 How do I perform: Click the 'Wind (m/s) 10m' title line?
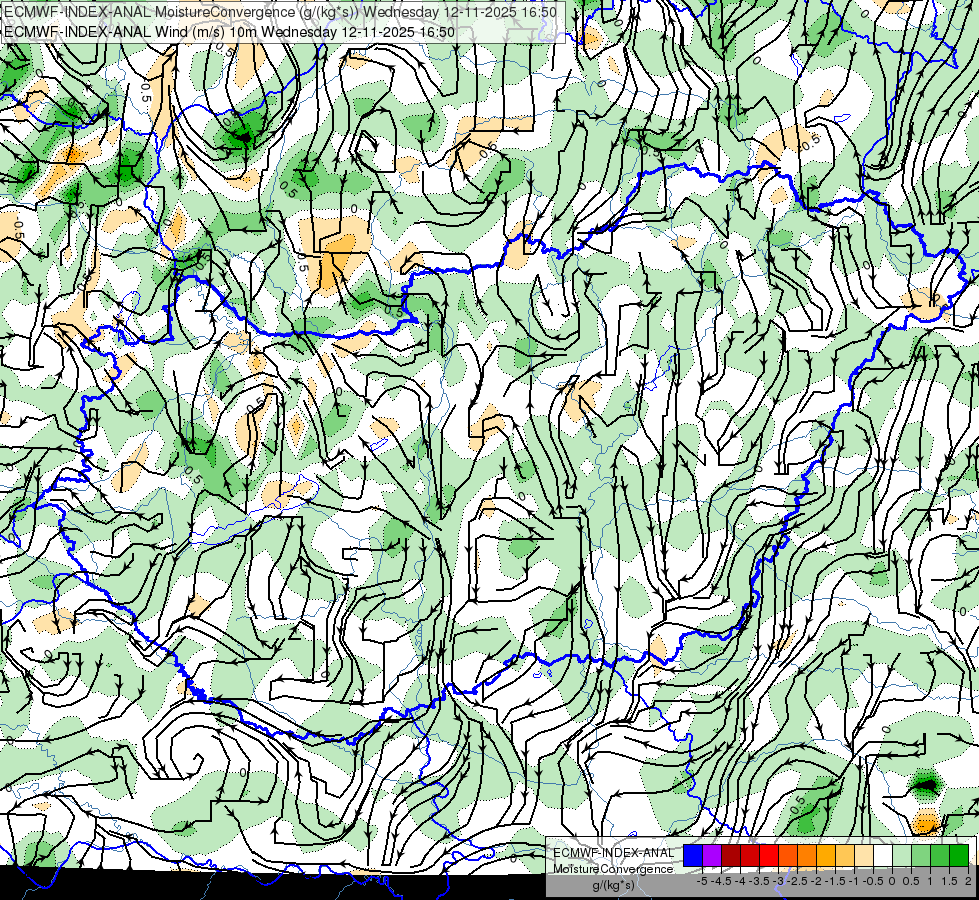[229, 32]
